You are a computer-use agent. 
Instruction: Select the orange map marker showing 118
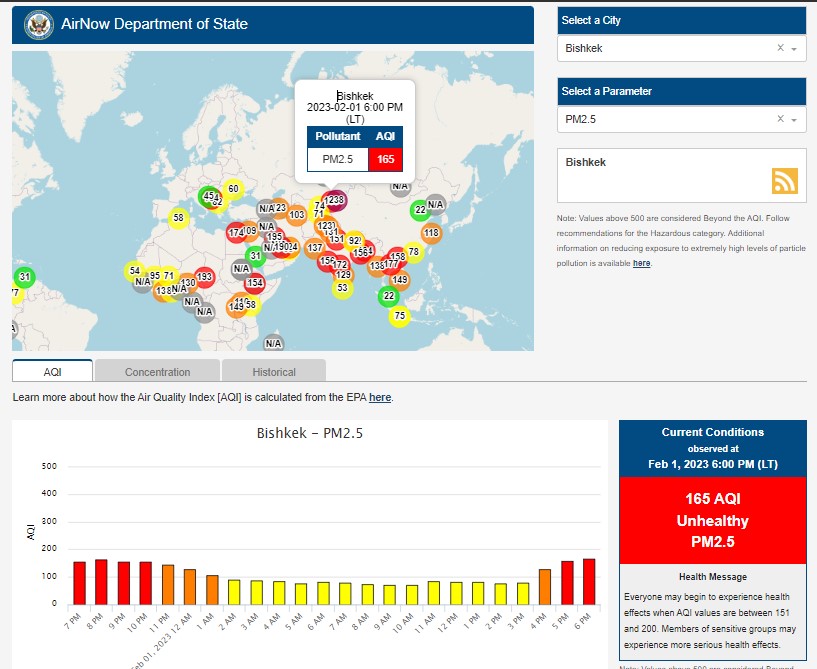[x=431, y=233]
